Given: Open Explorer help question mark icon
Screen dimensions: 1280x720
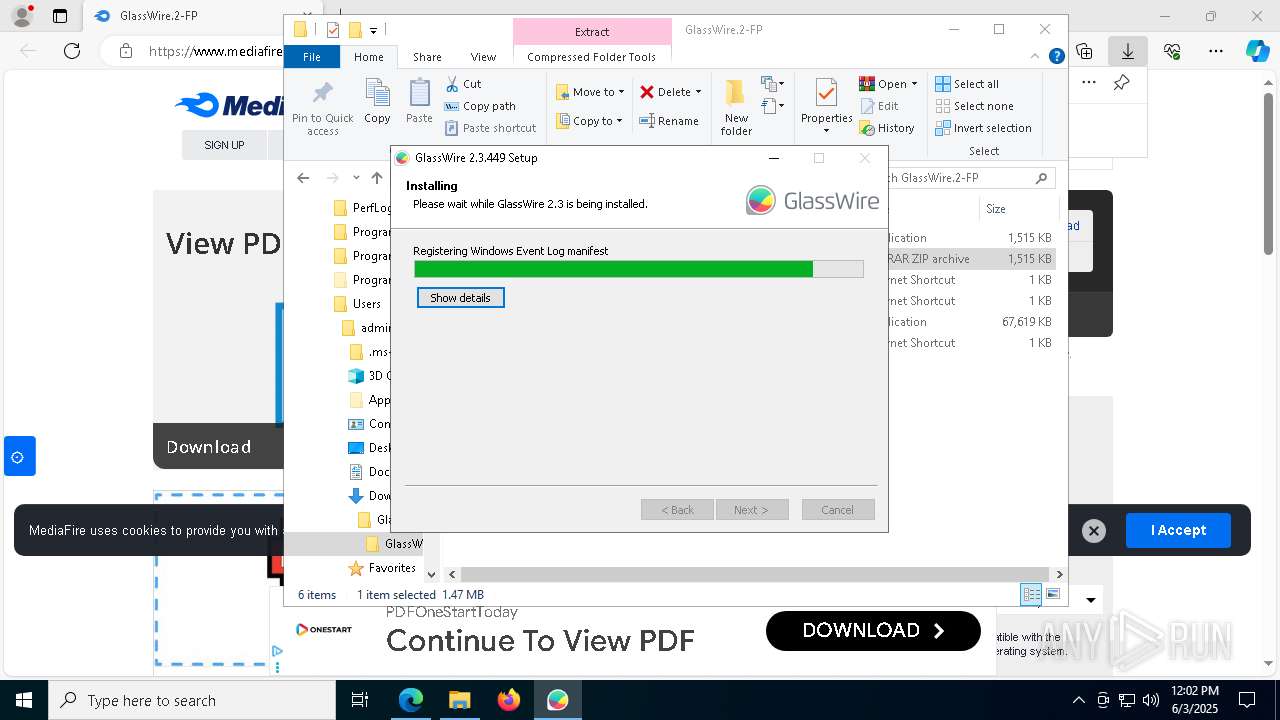Looking at the screenshot, I should (1056, 56).
